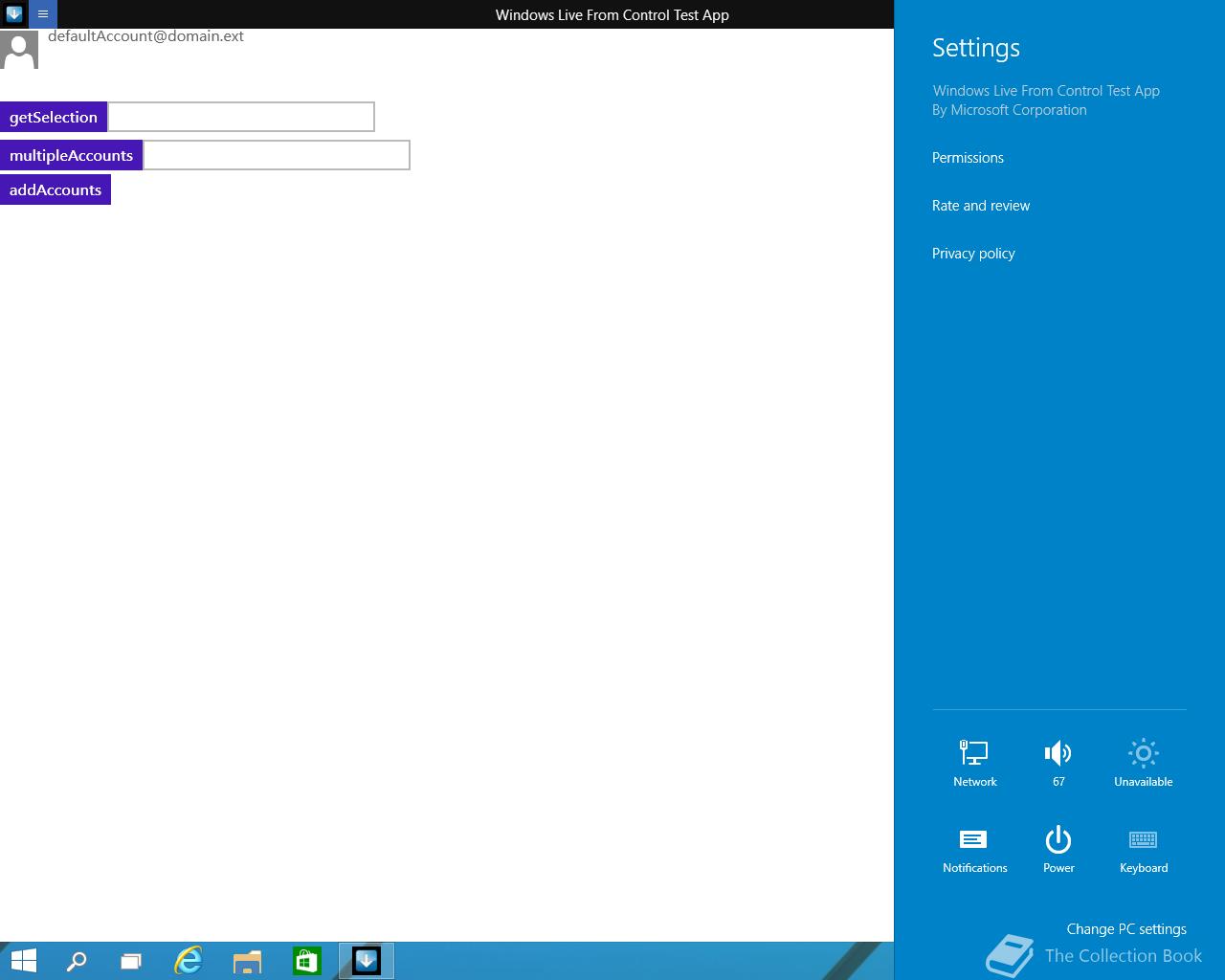Launch Internet Explorer from the taskbar
This screenshot has height=980, width=1225.
pyautogui.click(x=189, y=961)
